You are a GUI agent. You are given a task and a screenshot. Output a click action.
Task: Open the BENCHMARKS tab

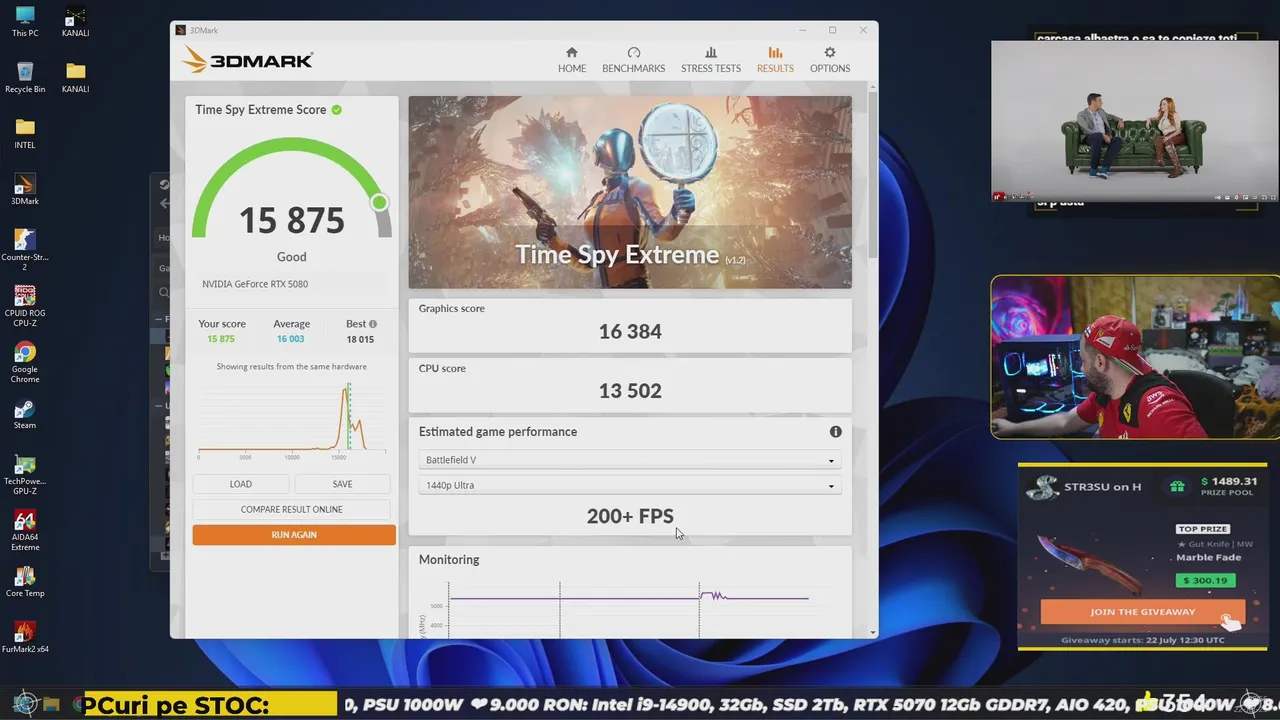(x=633, y=60)
